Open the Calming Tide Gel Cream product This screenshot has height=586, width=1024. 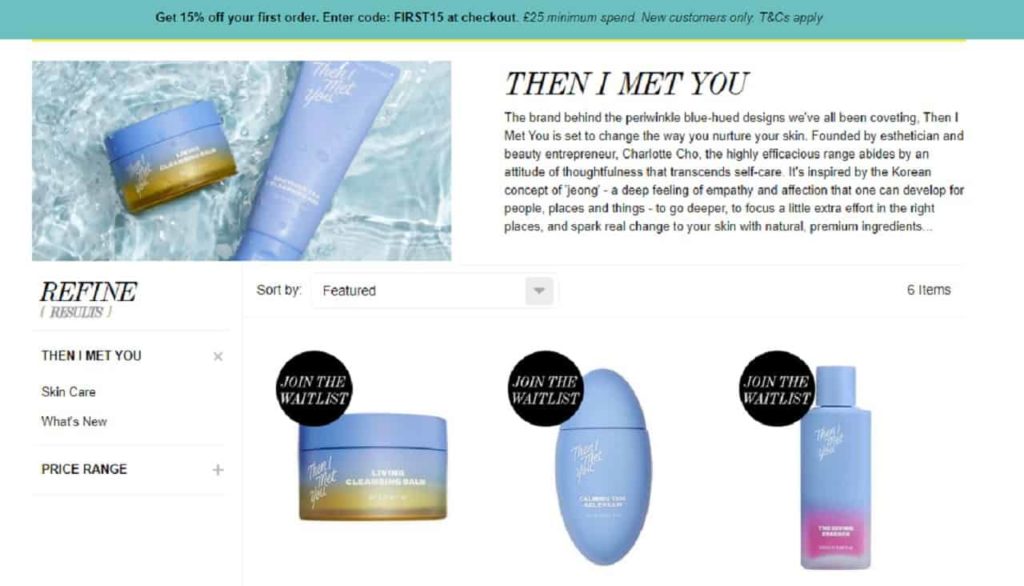[603, 466]
